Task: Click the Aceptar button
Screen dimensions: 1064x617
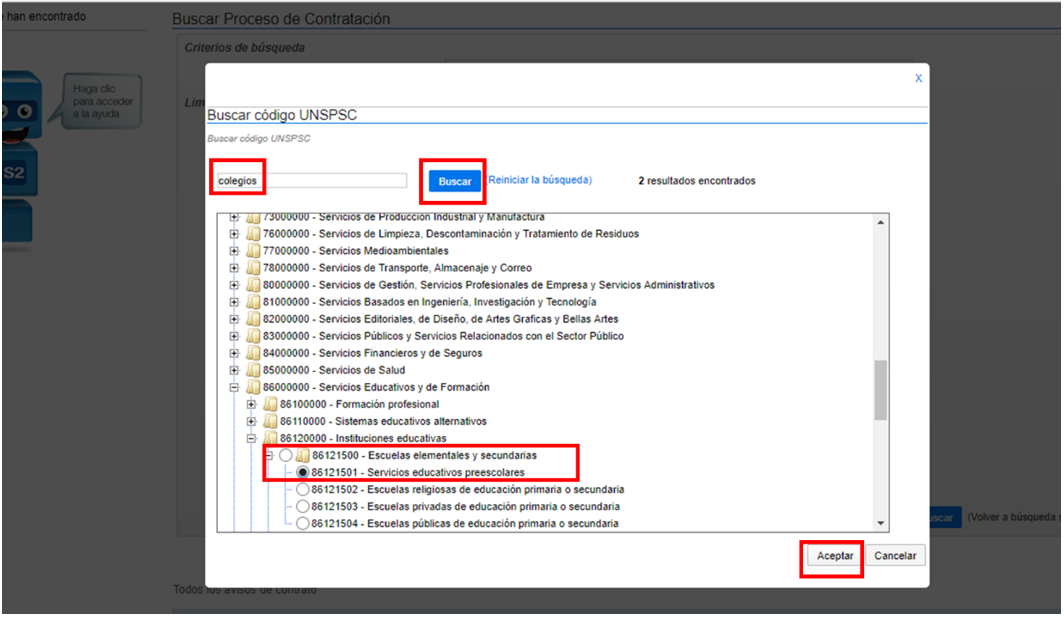Action: point(835,556)
